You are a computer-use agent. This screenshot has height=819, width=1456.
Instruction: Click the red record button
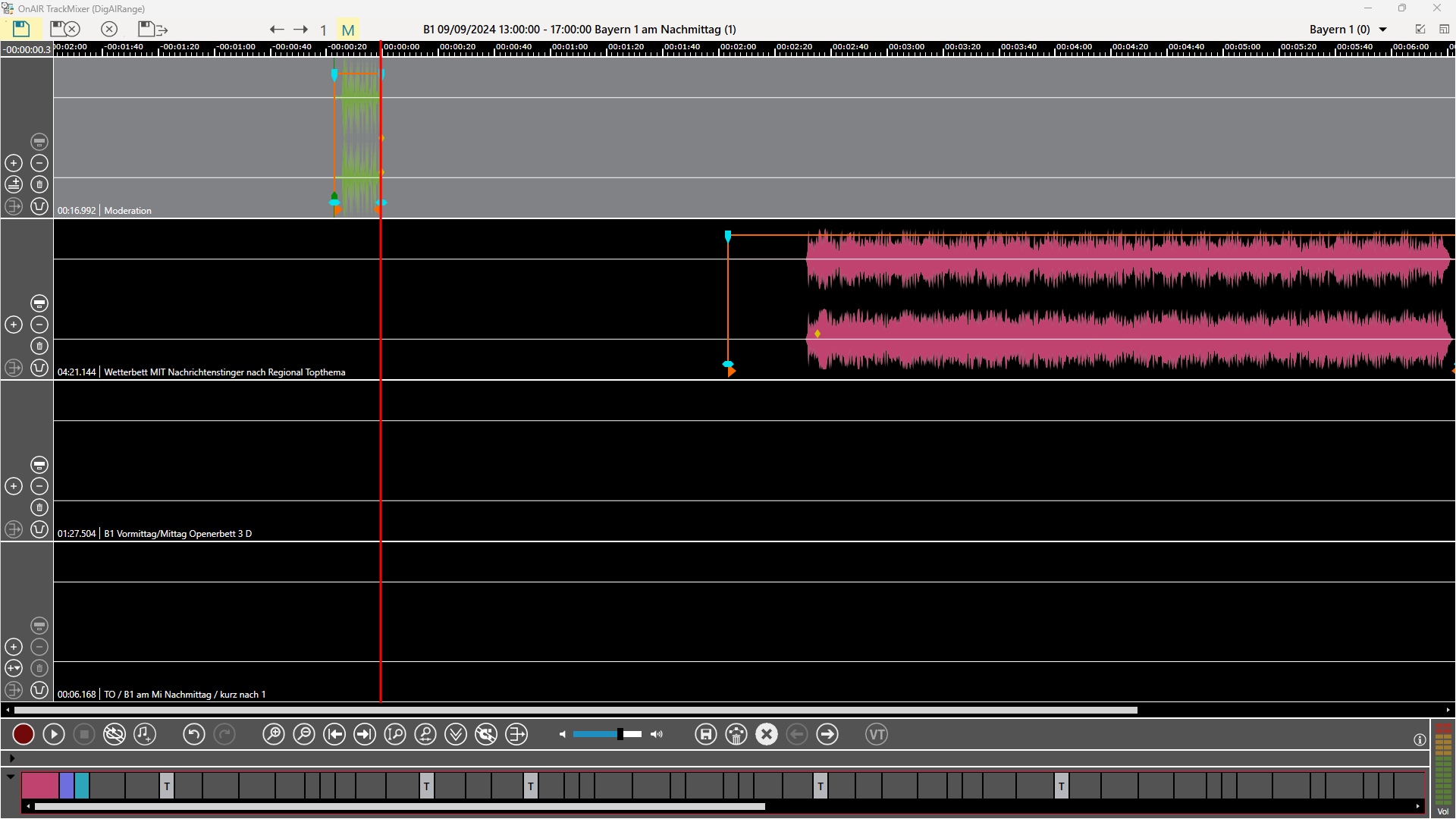[x=24, y=734]
